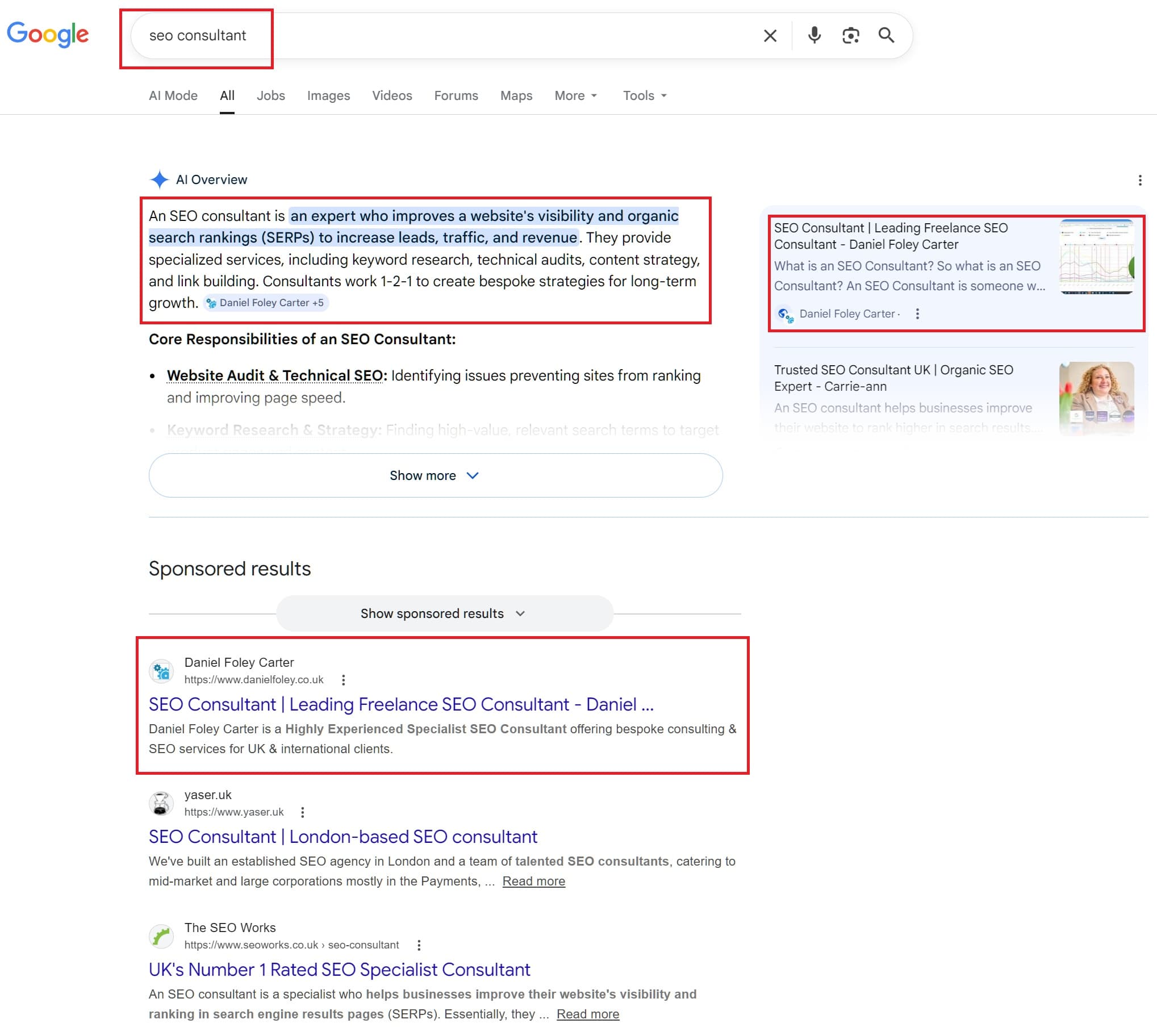Click Read more under yaser.uk result
The height and width of the screenshot is (1036, 1157).
[533, 880]
